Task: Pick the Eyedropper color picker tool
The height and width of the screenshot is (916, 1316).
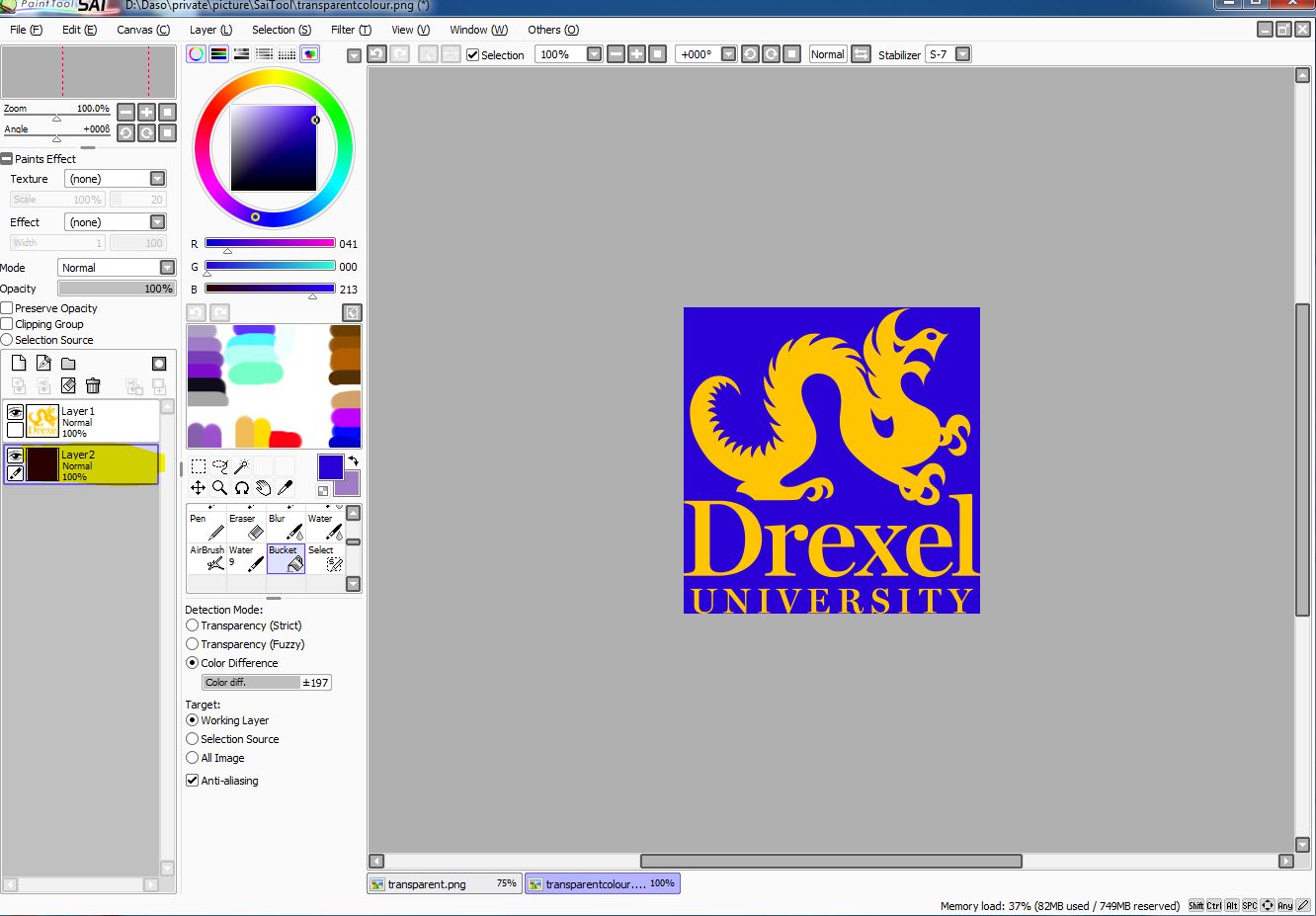Action: pyautogui.click(x=286, y=488)
